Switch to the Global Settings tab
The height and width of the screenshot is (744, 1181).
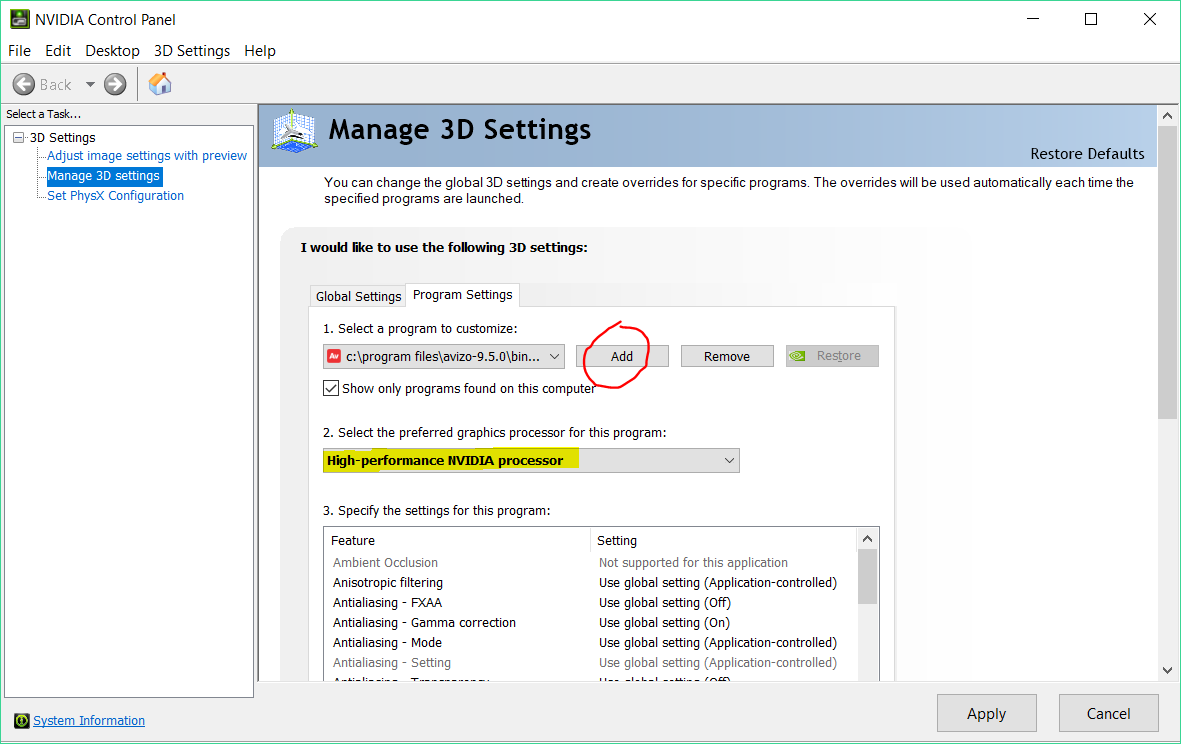pos(358,296)
